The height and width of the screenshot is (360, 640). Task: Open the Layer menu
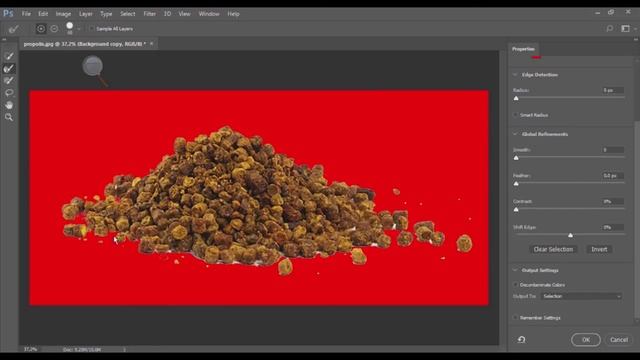[x=85, y=13]
